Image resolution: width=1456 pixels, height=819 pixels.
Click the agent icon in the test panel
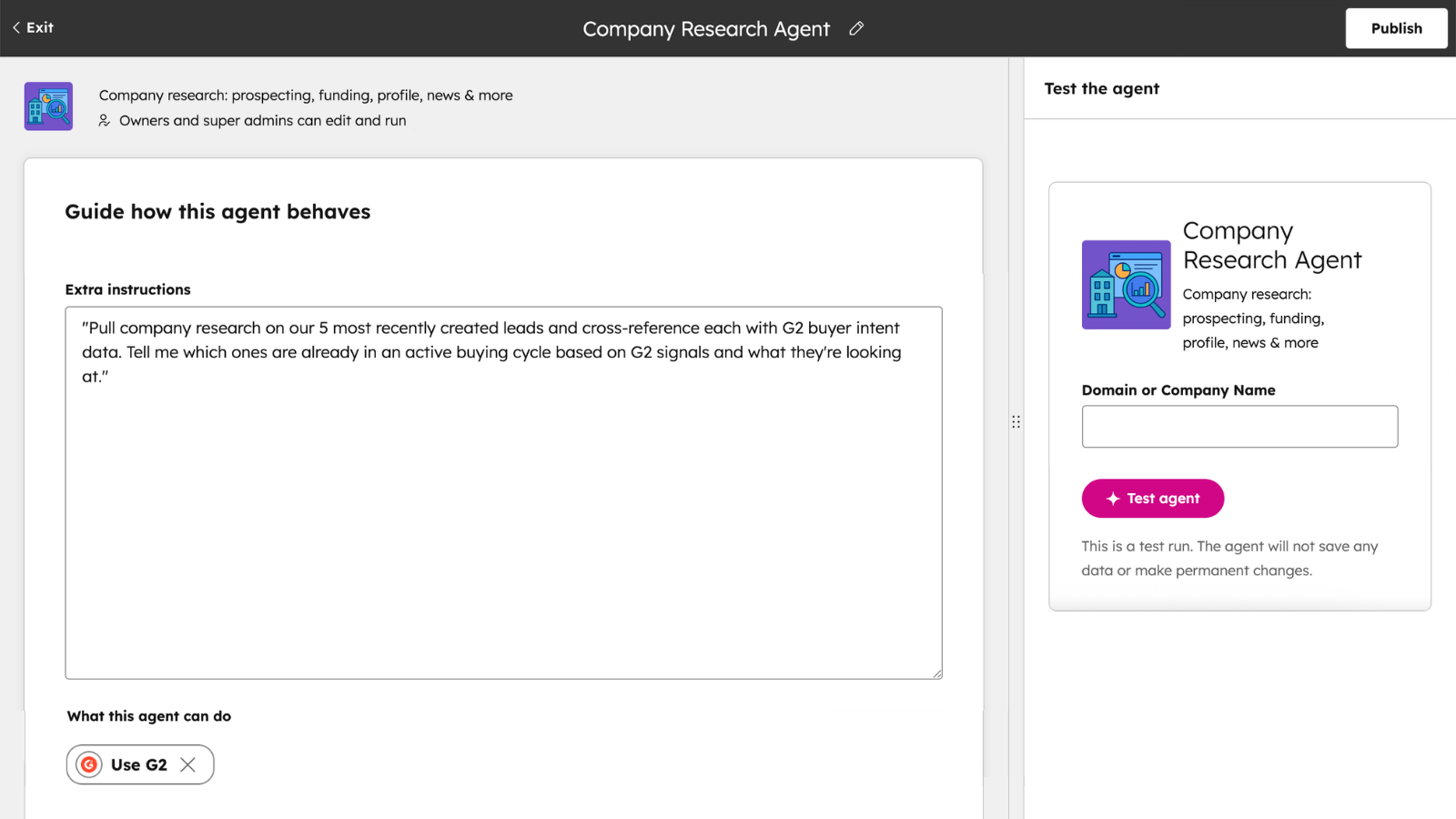[1126, 284]
